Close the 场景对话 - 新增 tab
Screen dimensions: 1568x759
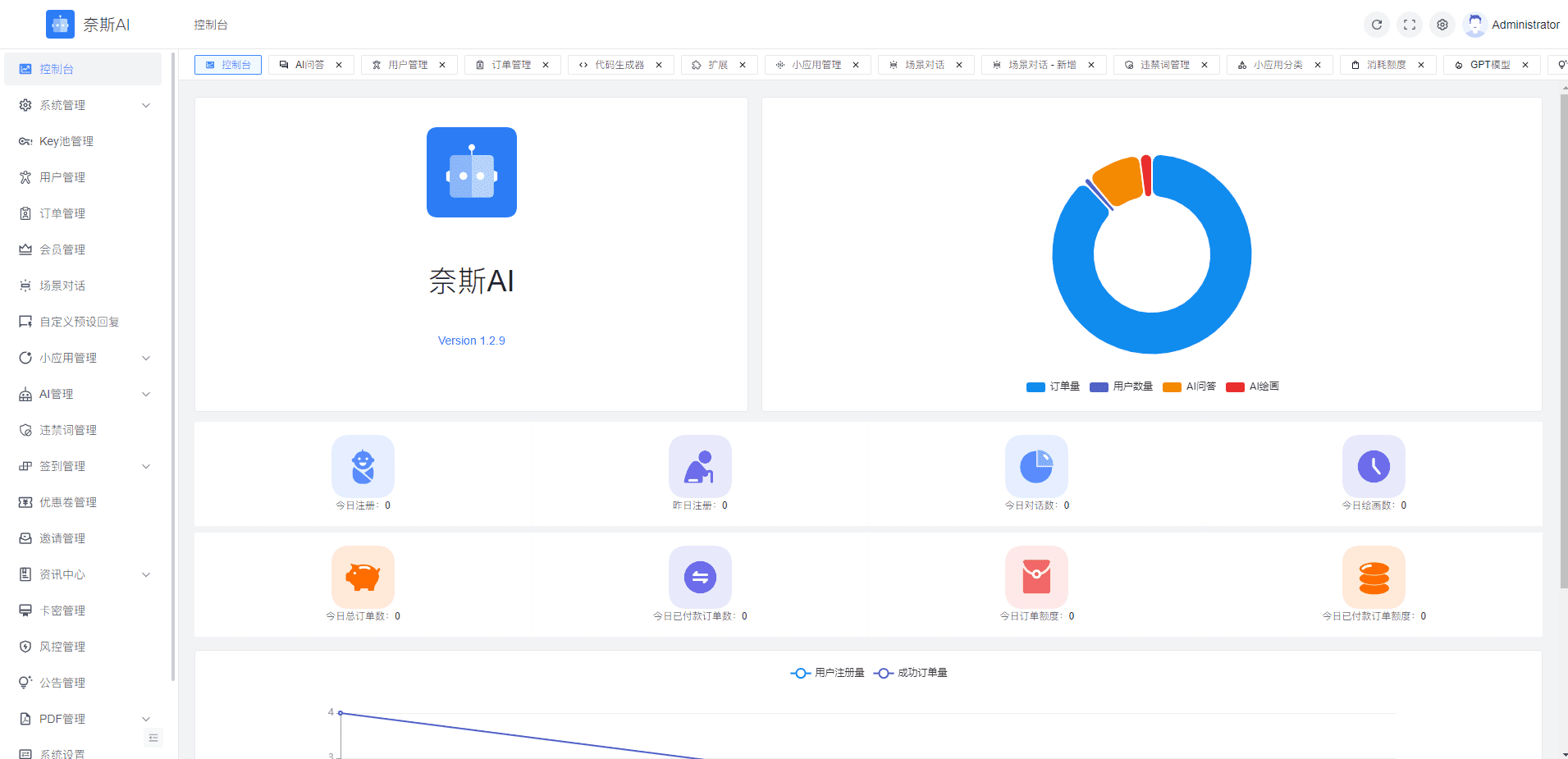tap(1091, 65)
